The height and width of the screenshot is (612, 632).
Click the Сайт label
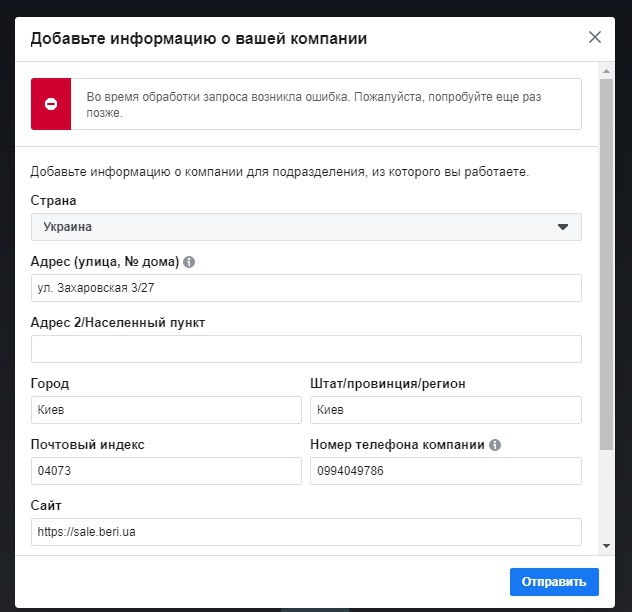pos(46,506)
